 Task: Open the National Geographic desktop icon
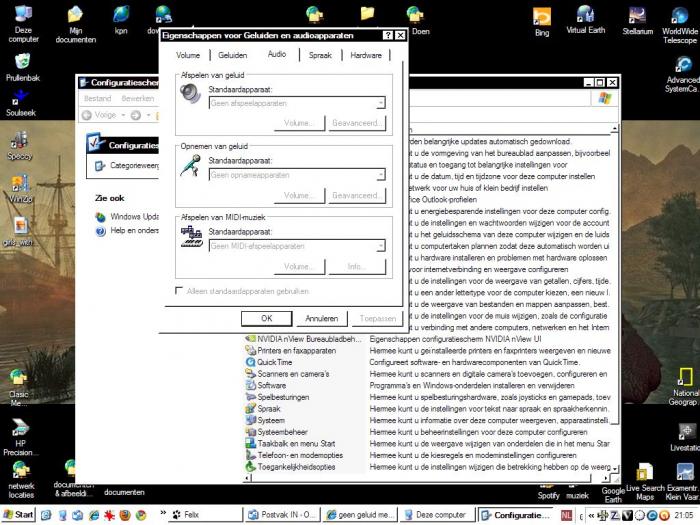tap(684, 387)
